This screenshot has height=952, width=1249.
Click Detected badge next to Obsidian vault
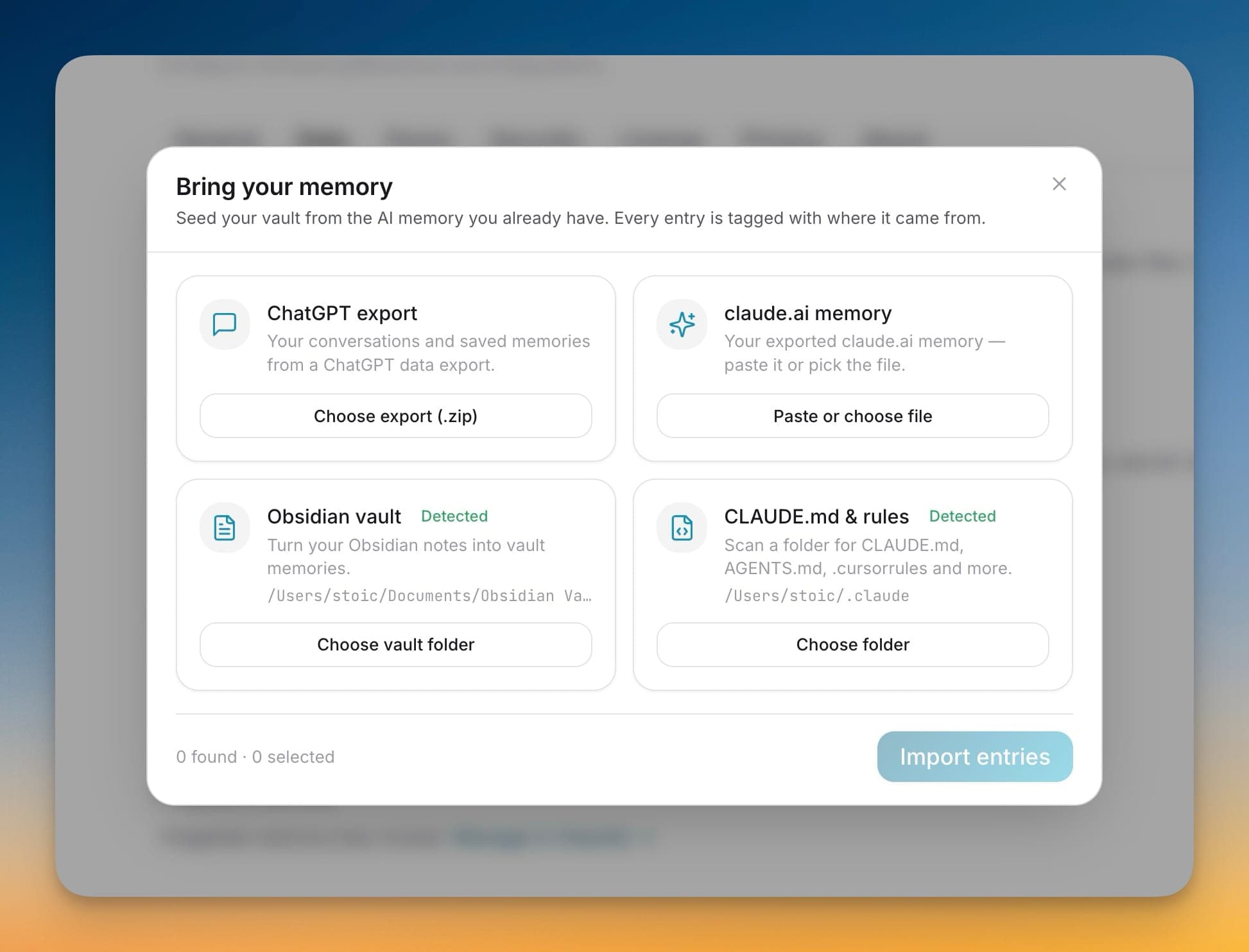(x=454, y=516)
